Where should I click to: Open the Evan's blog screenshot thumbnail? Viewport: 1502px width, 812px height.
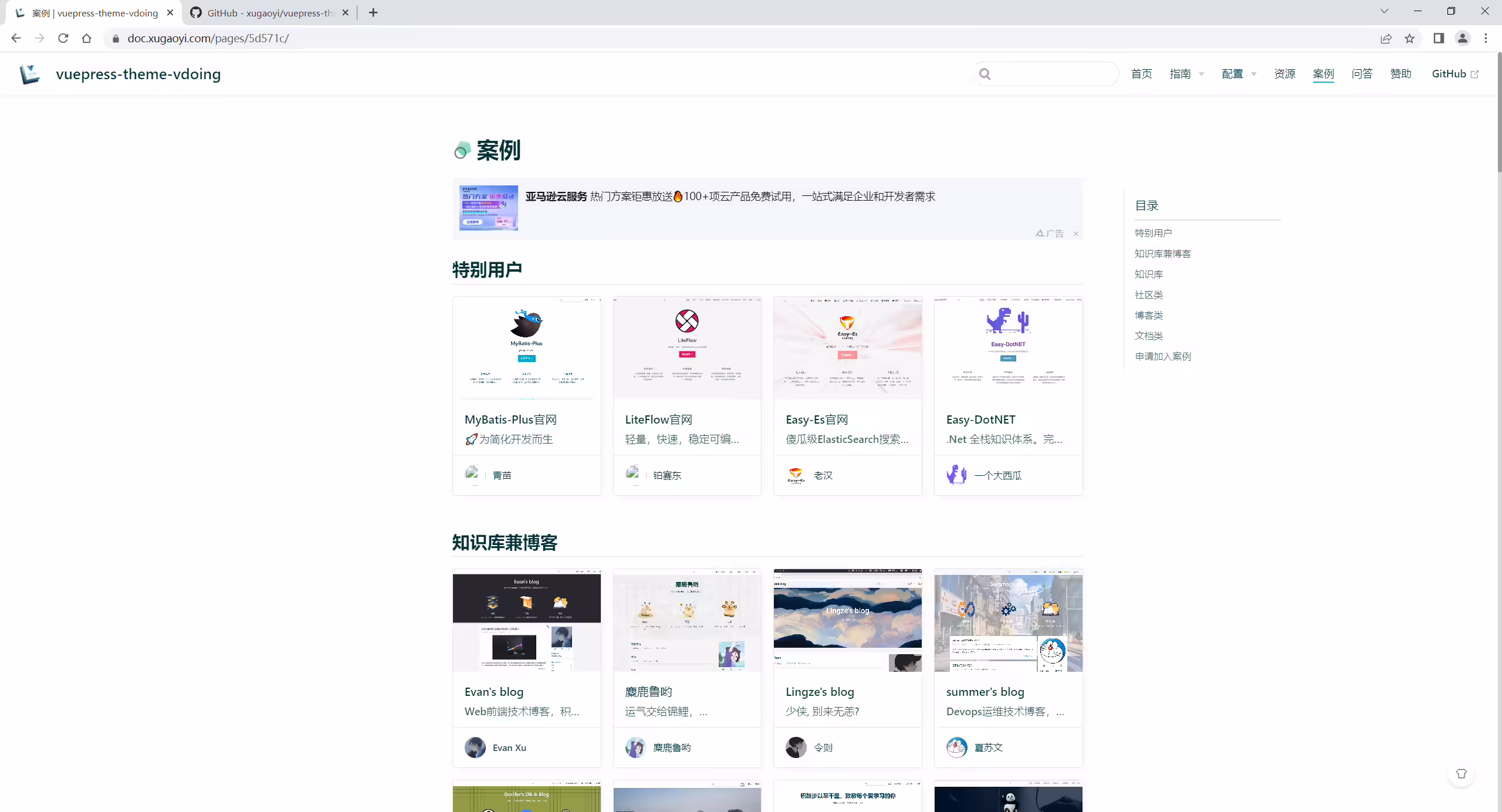click(527, 620)
